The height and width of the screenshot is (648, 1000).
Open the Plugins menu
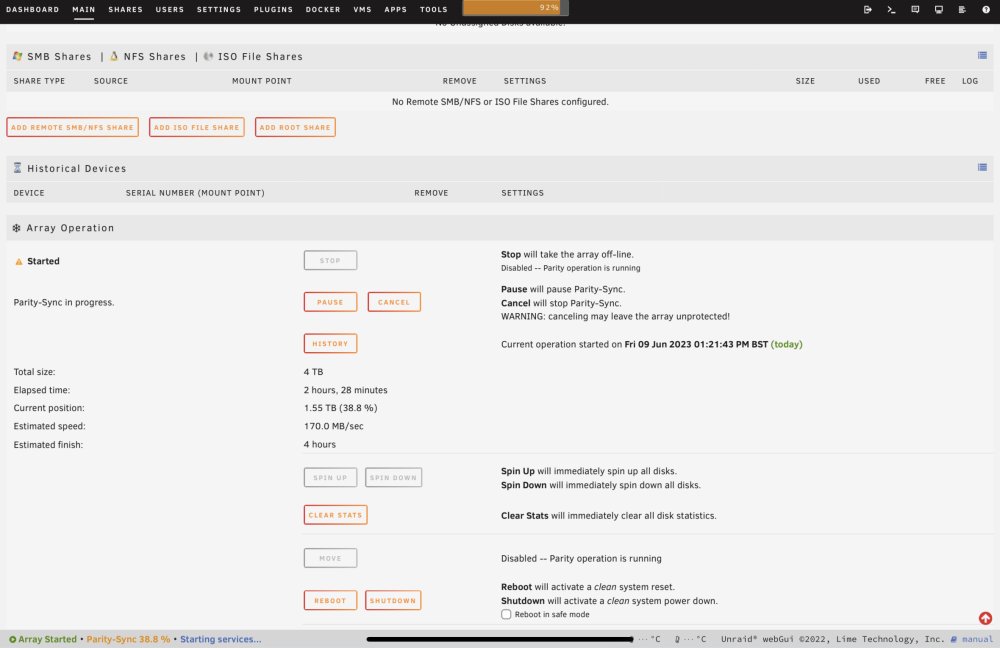[x=273, y=10]
